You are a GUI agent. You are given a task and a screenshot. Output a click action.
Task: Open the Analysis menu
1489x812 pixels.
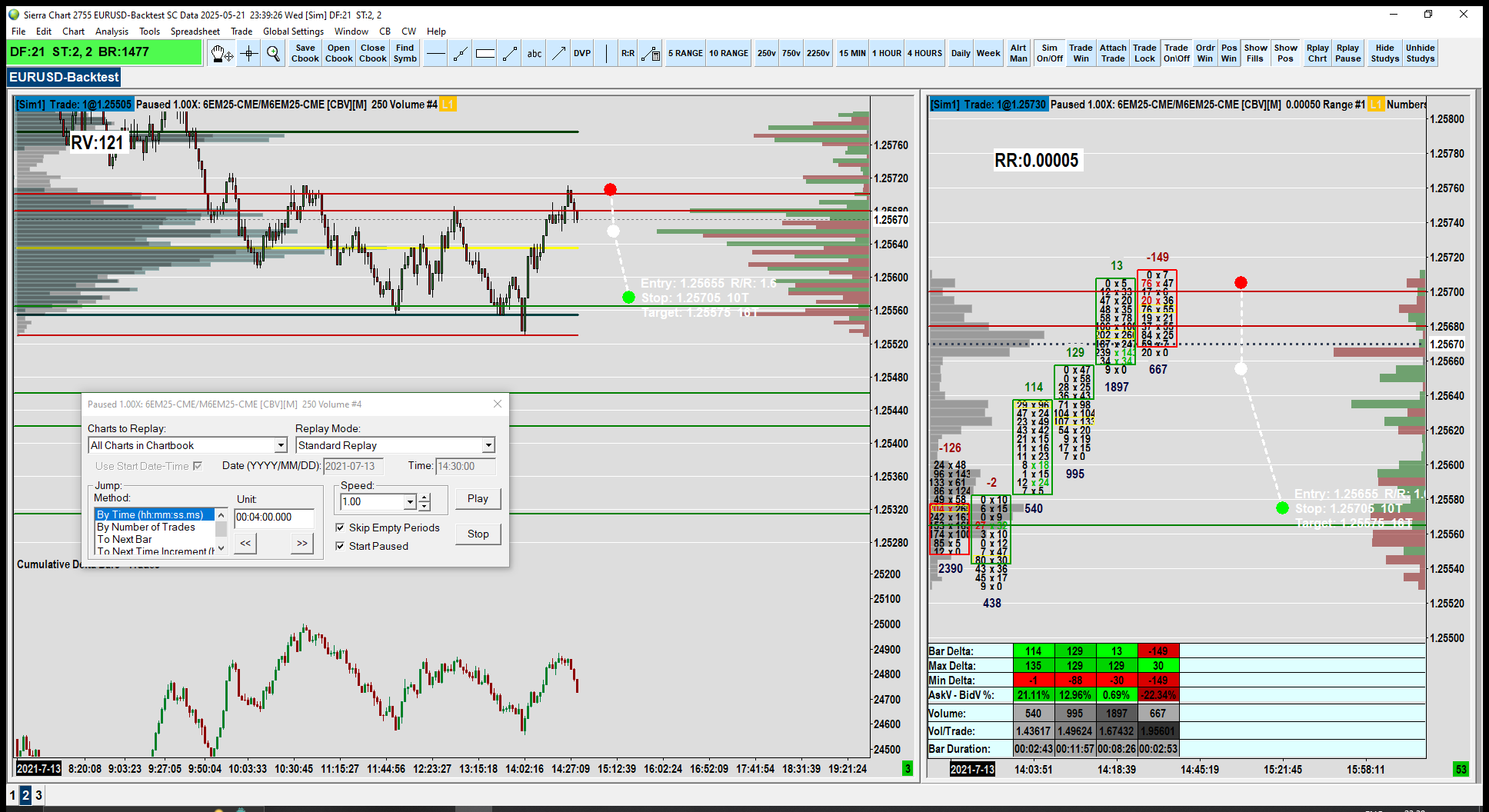(112, 32)
